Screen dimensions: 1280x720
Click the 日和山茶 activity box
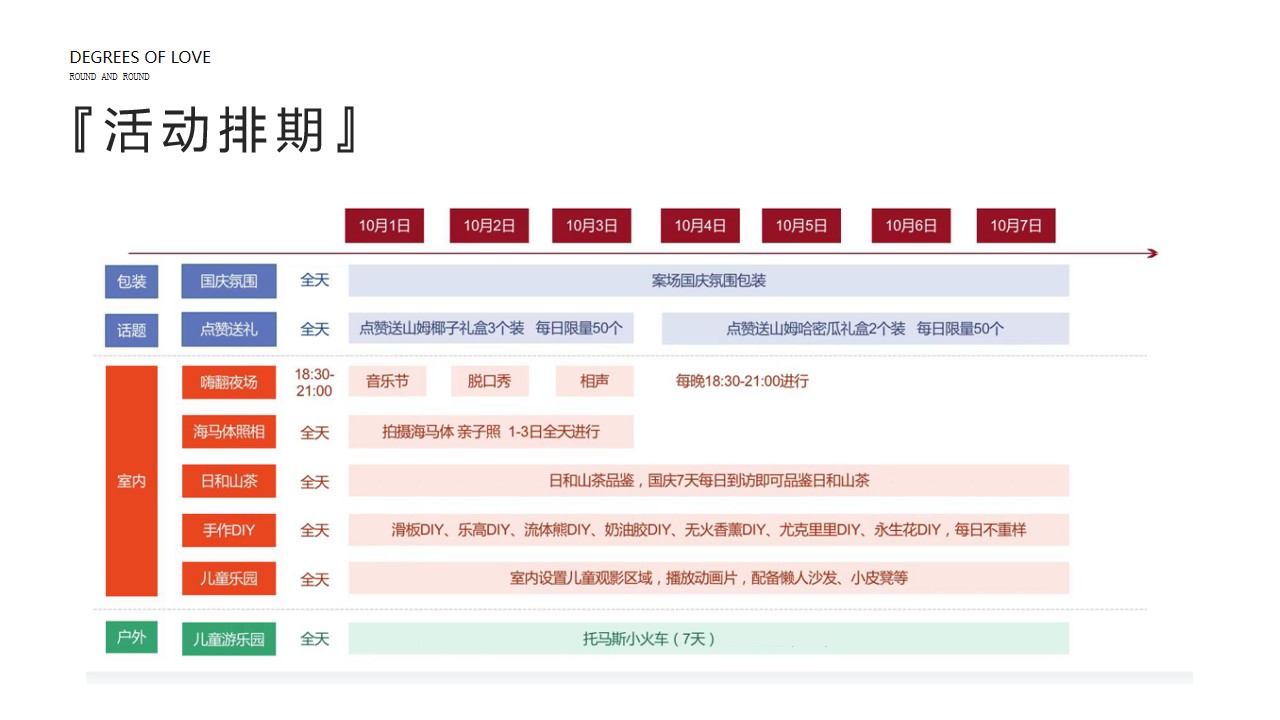(229, 481)
